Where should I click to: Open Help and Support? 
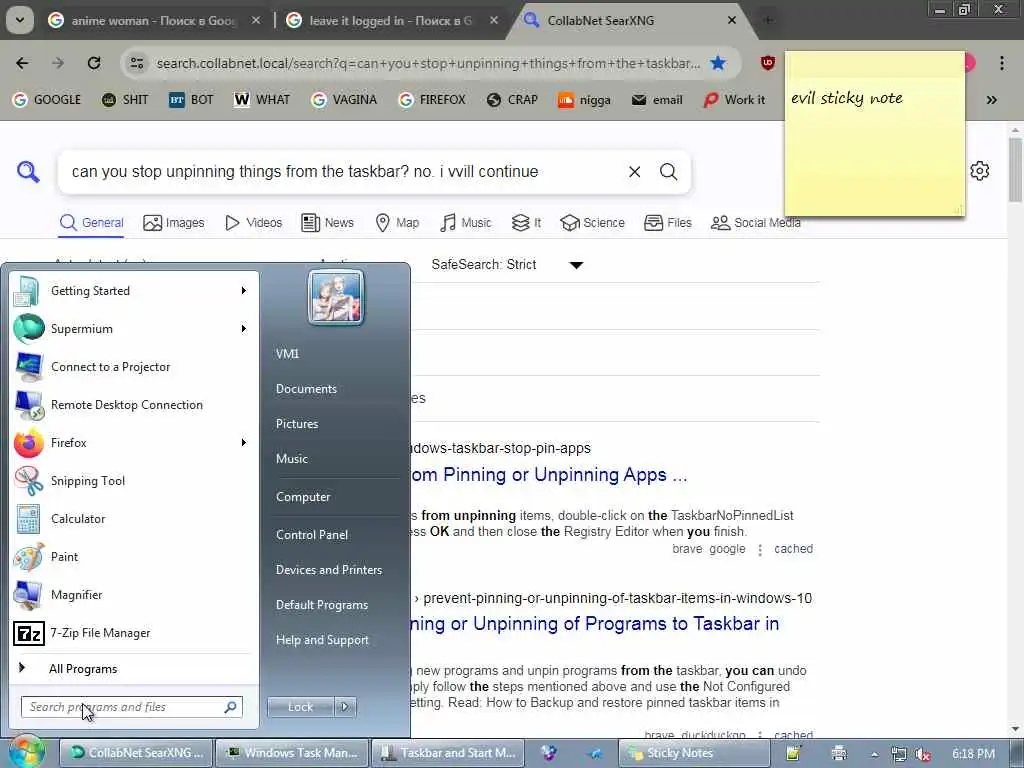coord(322,640)
